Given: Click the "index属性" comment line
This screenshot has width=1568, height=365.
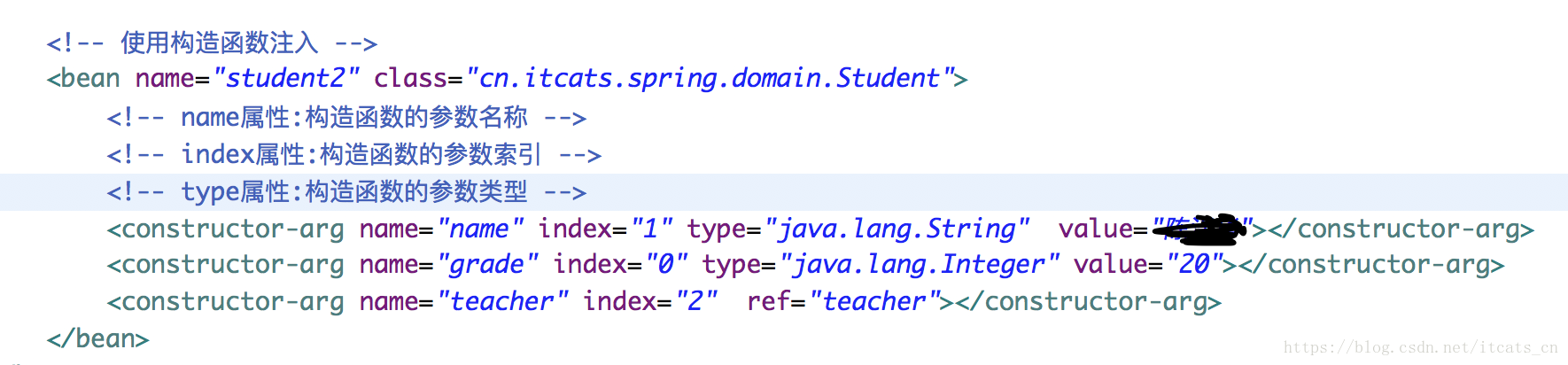Looking at the screenshot, I should (x=353, y=155).
